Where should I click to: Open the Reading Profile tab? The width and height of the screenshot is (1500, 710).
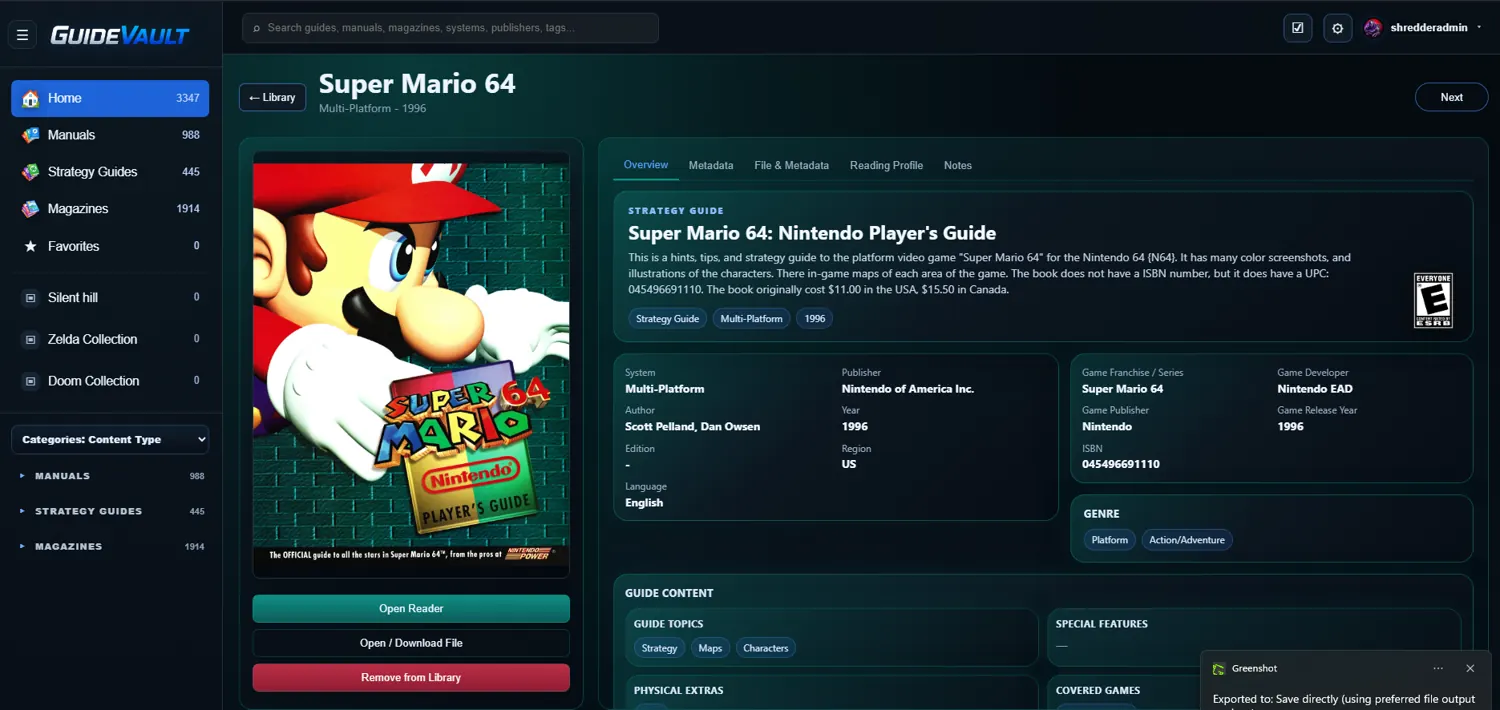click(886, 165)
